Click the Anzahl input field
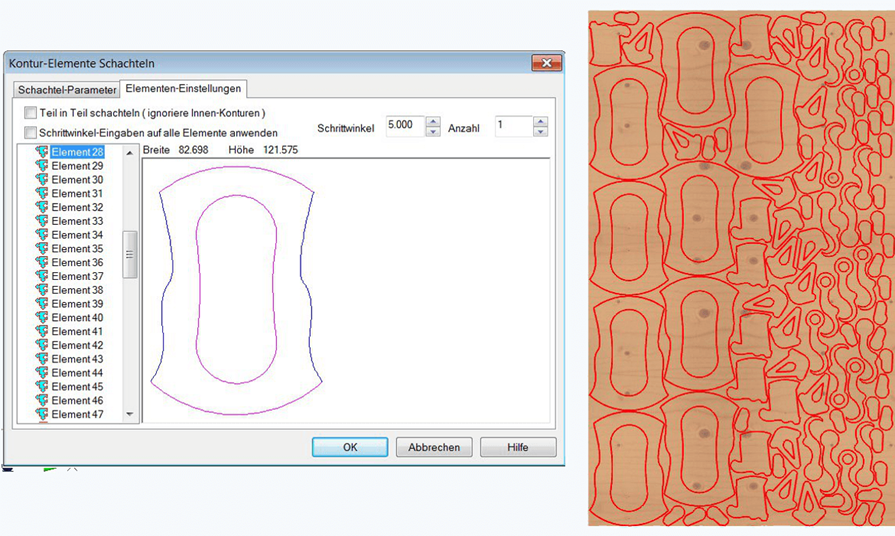Screen dimensions: 895x536 (x=514, y=126)
